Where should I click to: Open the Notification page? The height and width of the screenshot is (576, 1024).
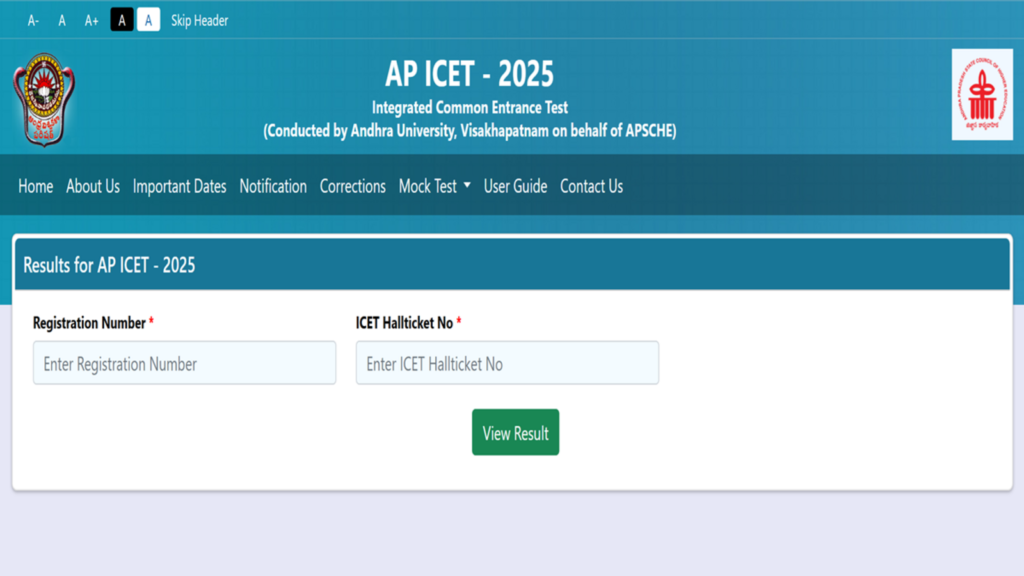coord(273,186)
